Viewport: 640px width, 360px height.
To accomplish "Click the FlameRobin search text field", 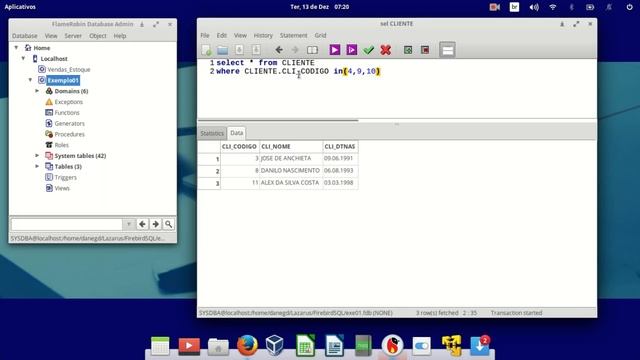I will pos(67,224).
